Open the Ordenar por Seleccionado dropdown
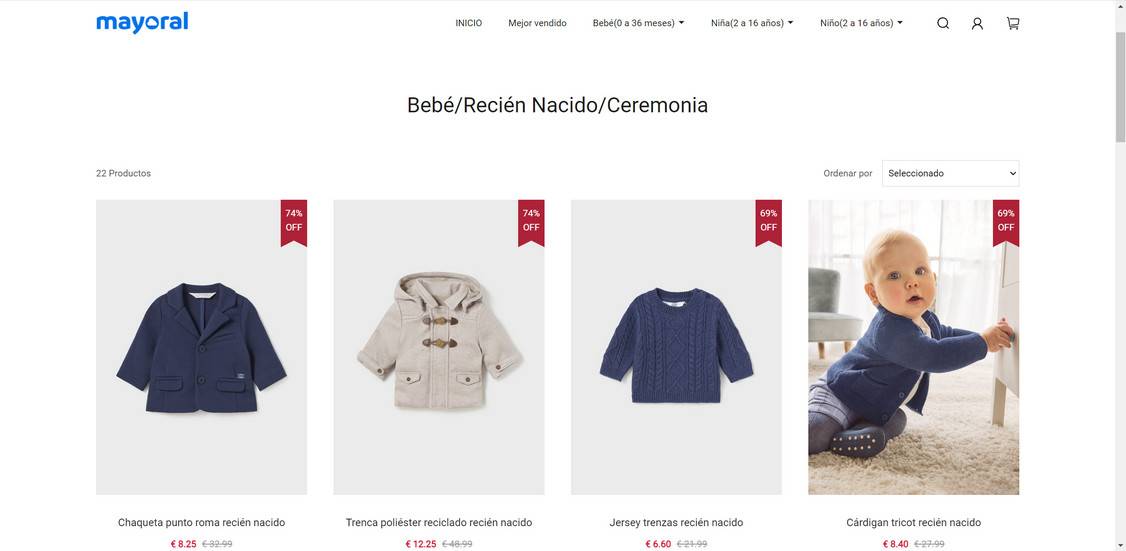This screenshot has height=551, width=1126. [x=950, y=173]
